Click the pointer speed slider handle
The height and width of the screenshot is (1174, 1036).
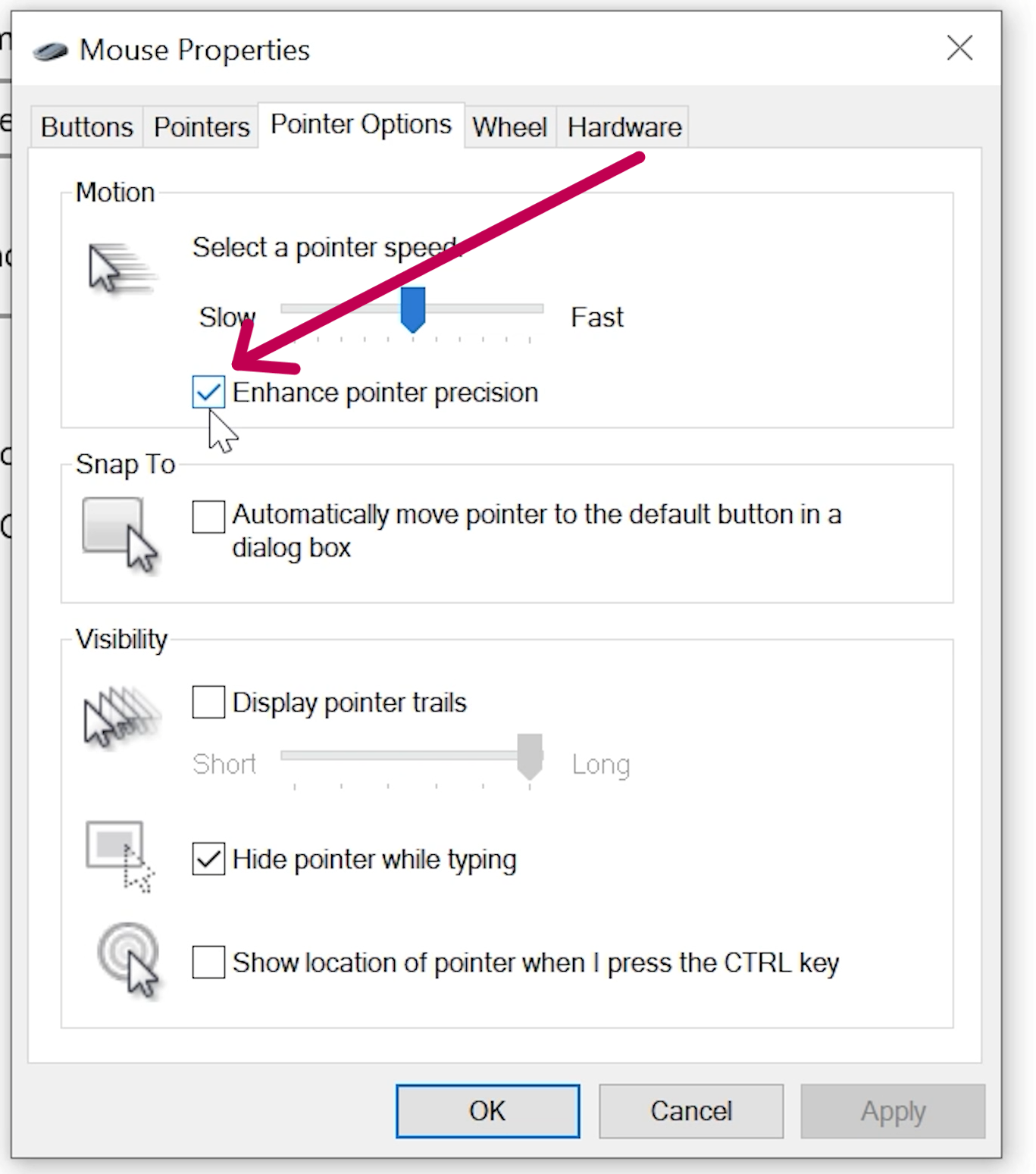pos(413,309)
